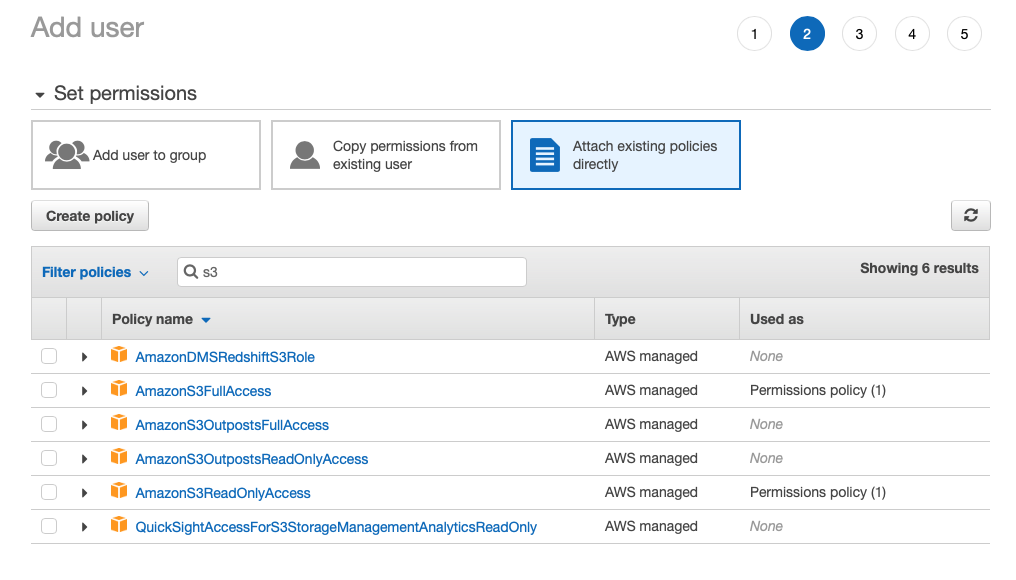Image resolution: width=1016 pixels, height=580 pixels.
Task: Click the Copy permissions from existing user icon
Action: coord(305,154)
